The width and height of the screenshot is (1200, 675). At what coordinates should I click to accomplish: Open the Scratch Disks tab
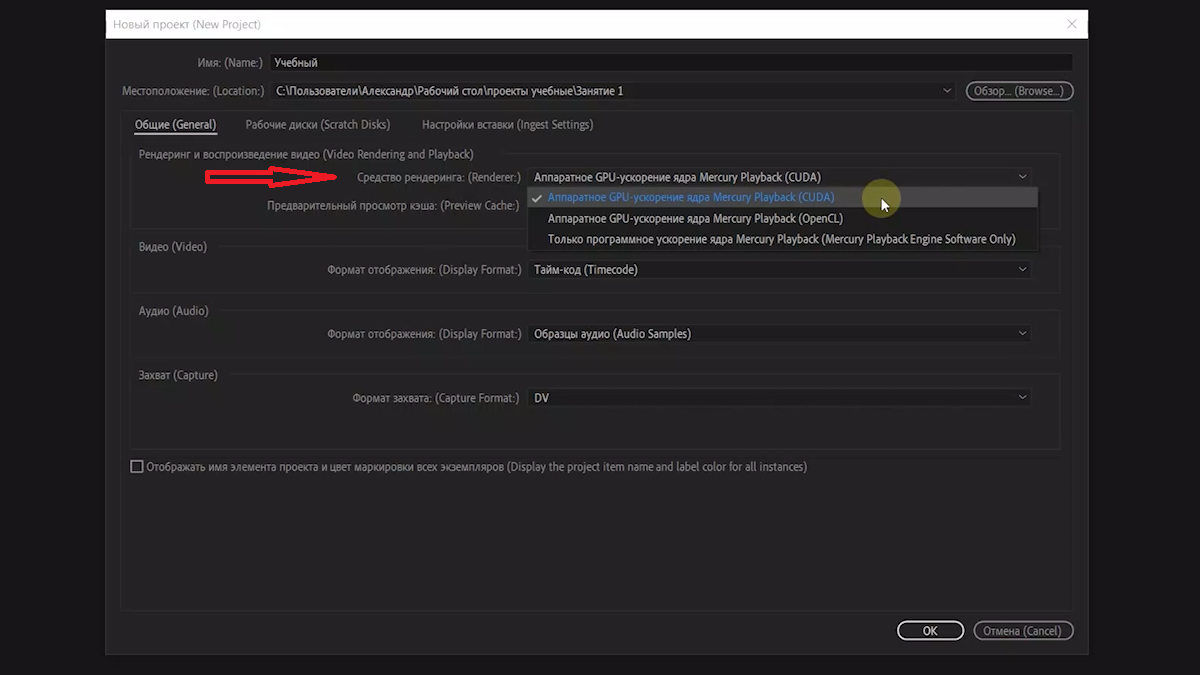318,125
